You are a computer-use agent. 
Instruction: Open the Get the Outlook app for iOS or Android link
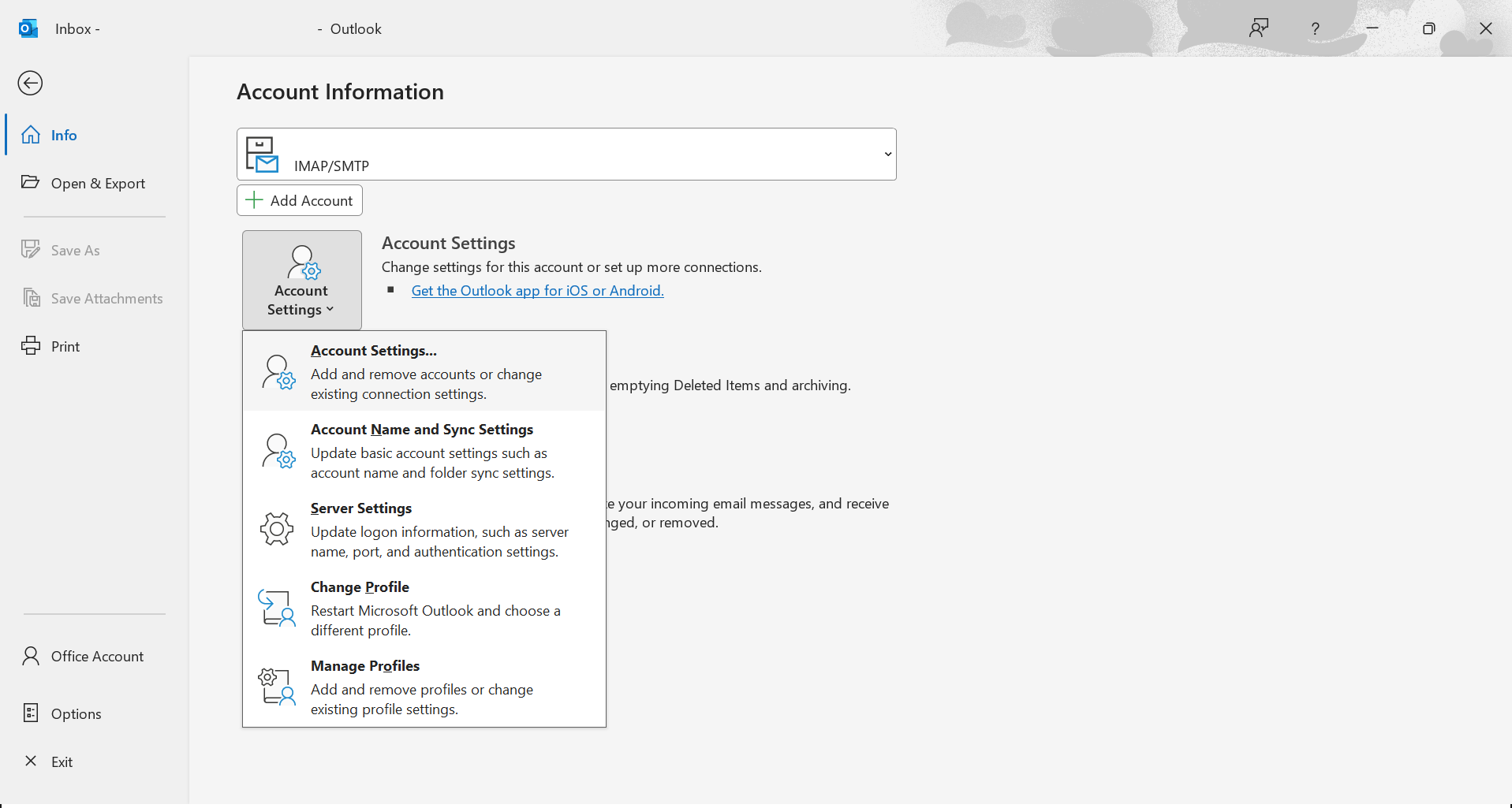click(x=538, y=291)
